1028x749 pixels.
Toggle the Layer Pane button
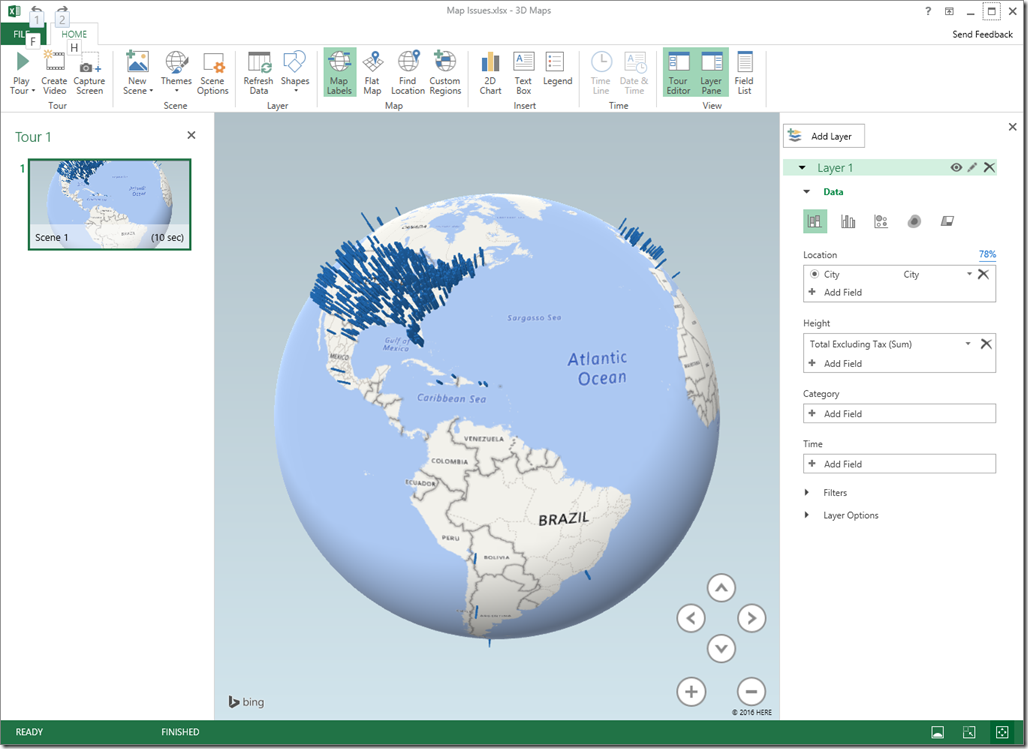tap(711, 73)
